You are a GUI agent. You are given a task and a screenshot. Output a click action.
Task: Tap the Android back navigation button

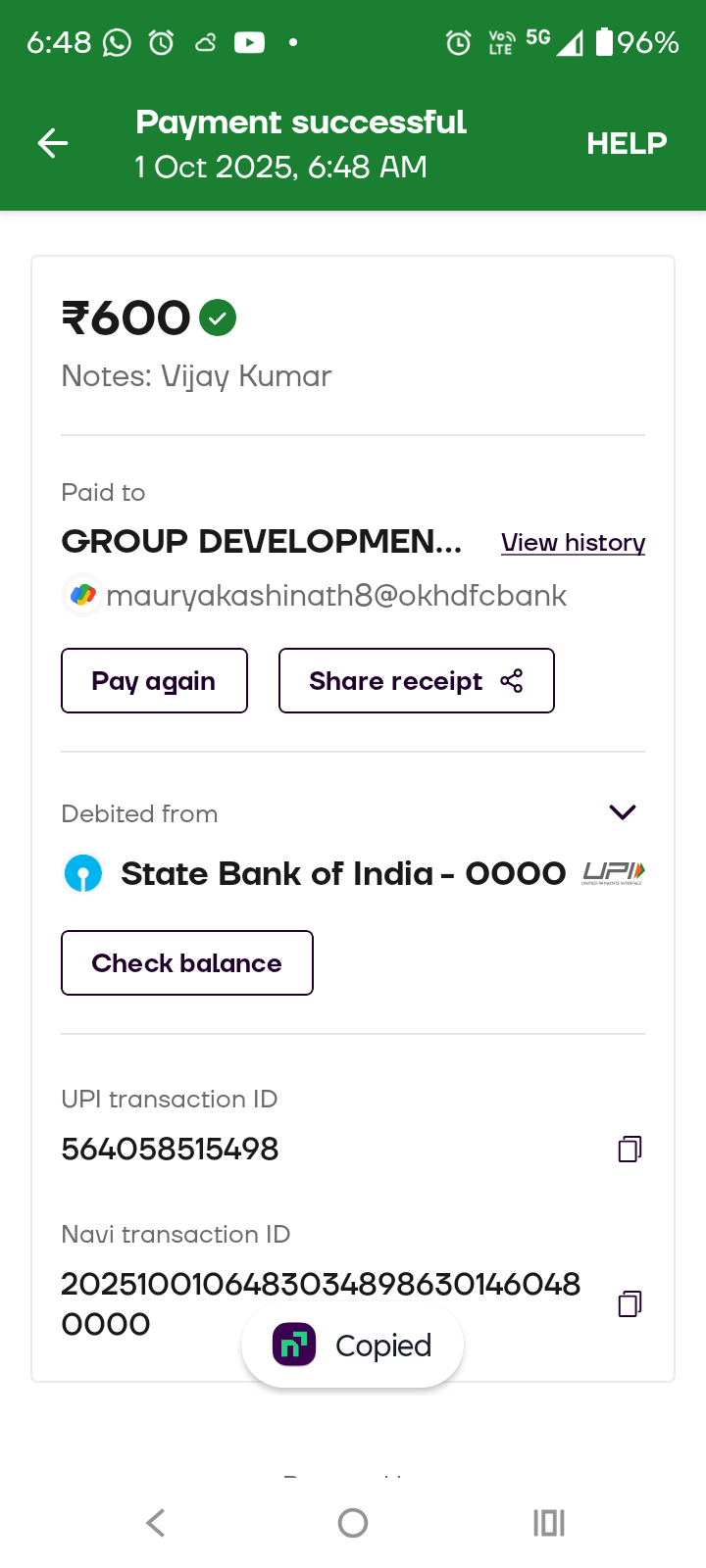pos(156,1522)
